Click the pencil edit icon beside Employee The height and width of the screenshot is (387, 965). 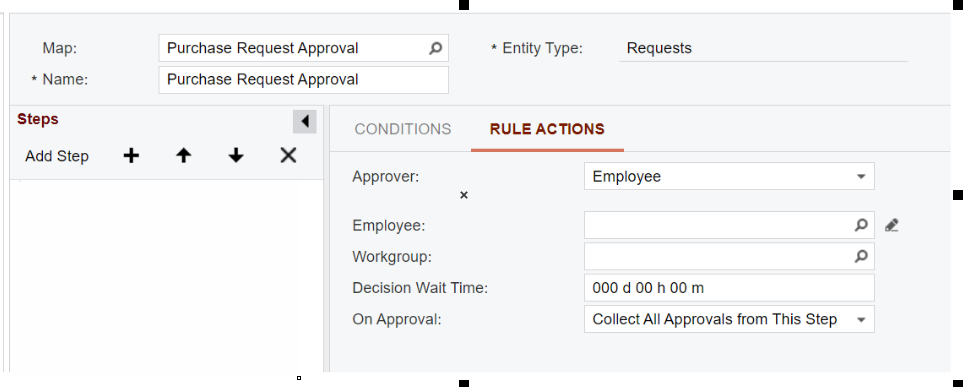click(891, 225)
